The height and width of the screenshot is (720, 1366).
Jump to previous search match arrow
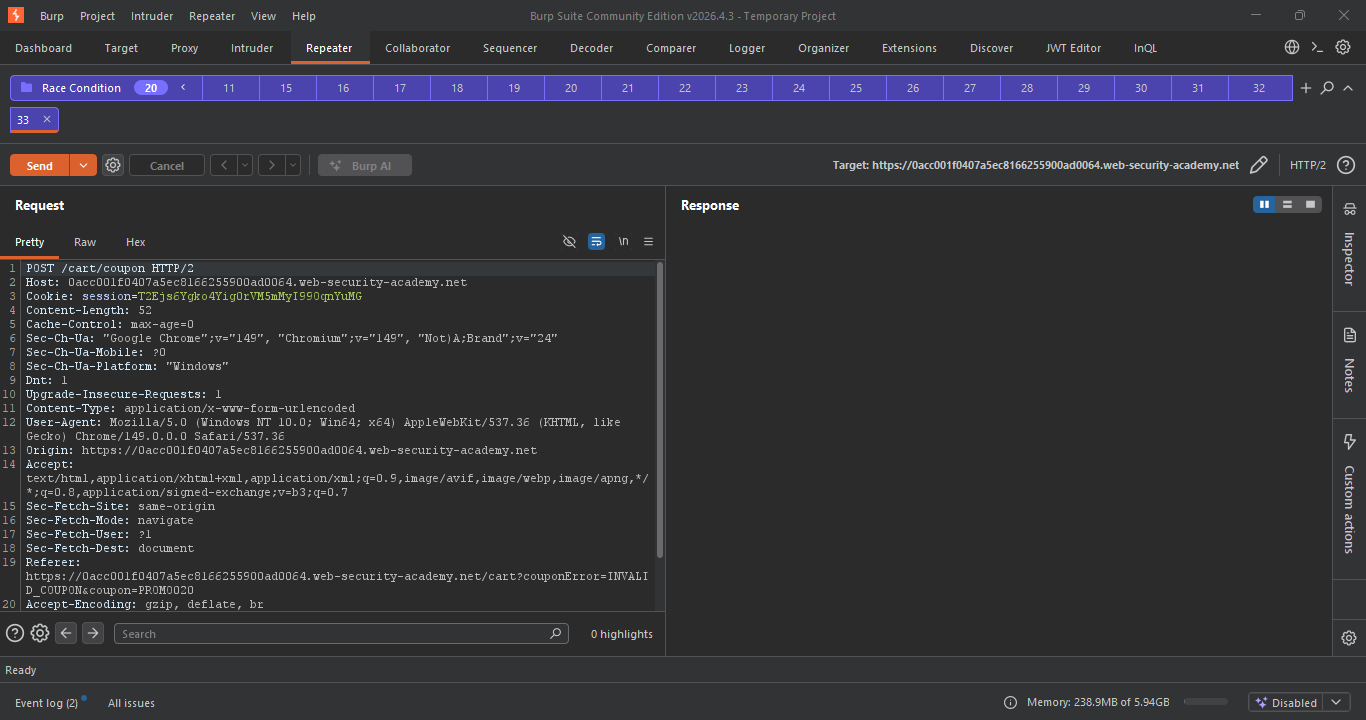pyautogui.click(x=66, y=633)
